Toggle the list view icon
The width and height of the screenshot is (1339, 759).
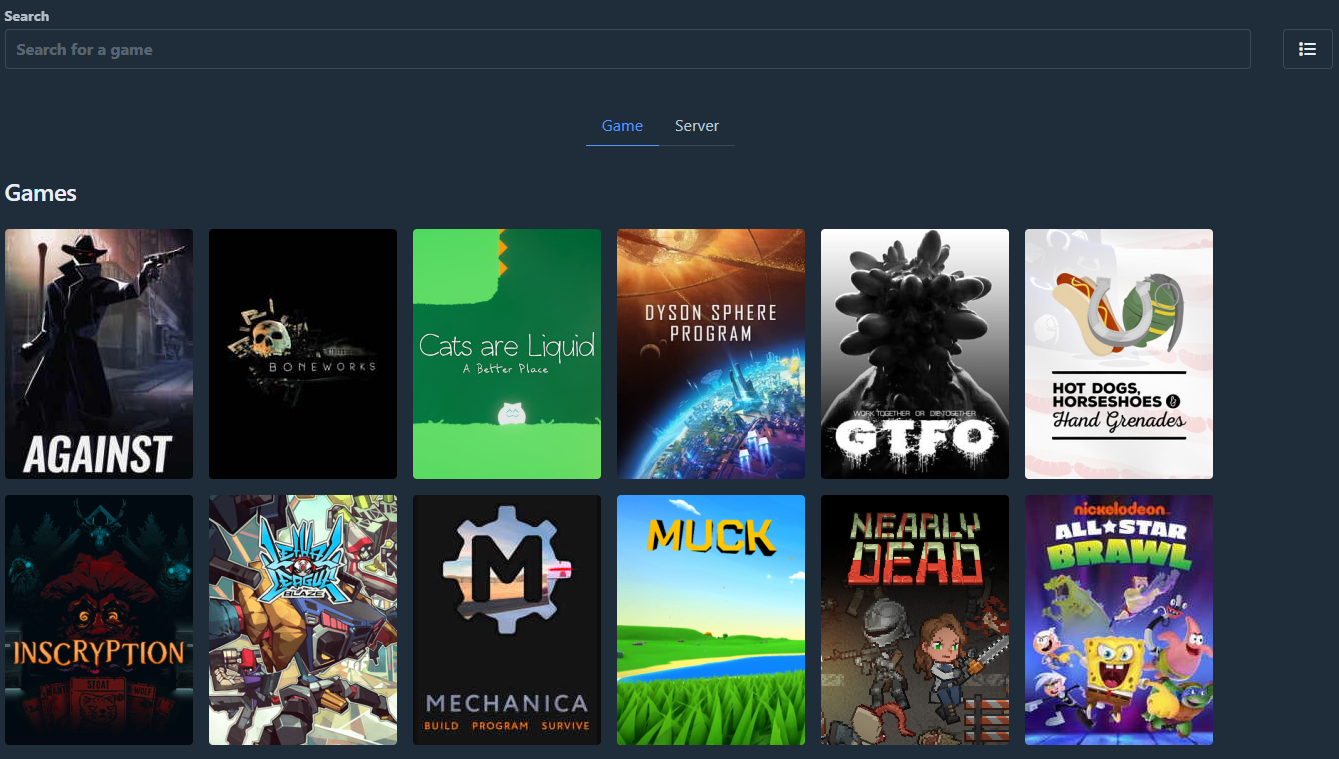(x=1307, y=49)
